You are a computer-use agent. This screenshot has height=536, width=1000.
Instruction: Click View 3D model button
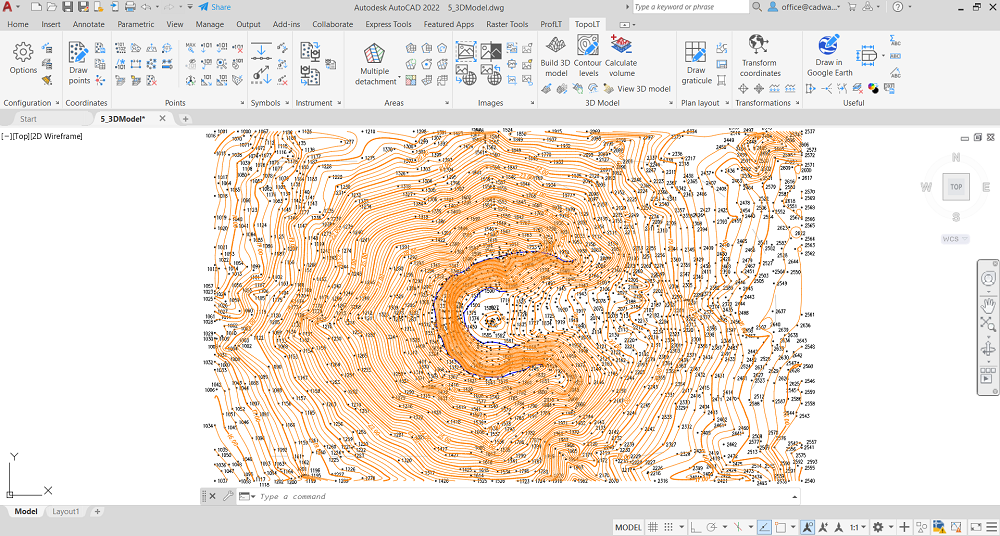(x=636, y=89)
